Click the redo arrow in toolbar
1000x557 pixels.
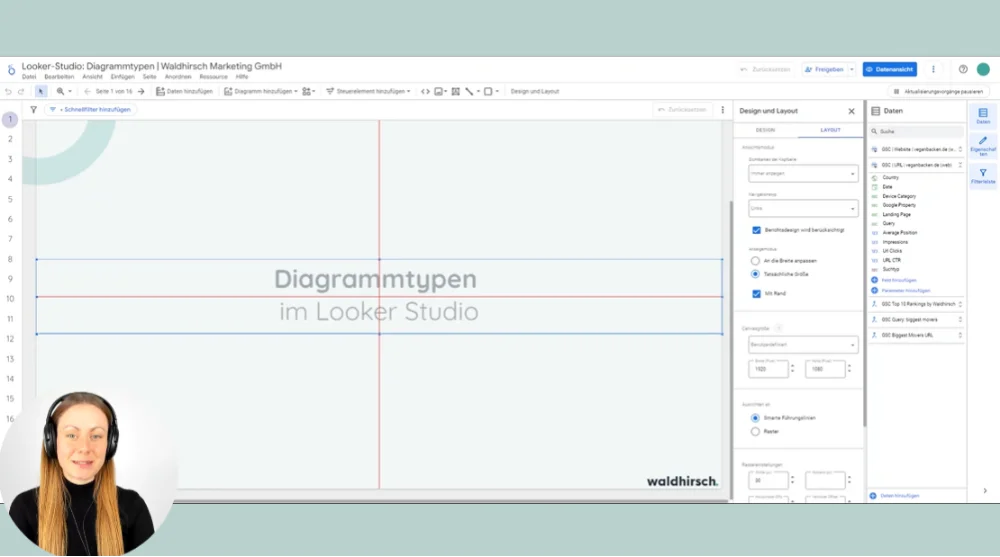point(21,91)
